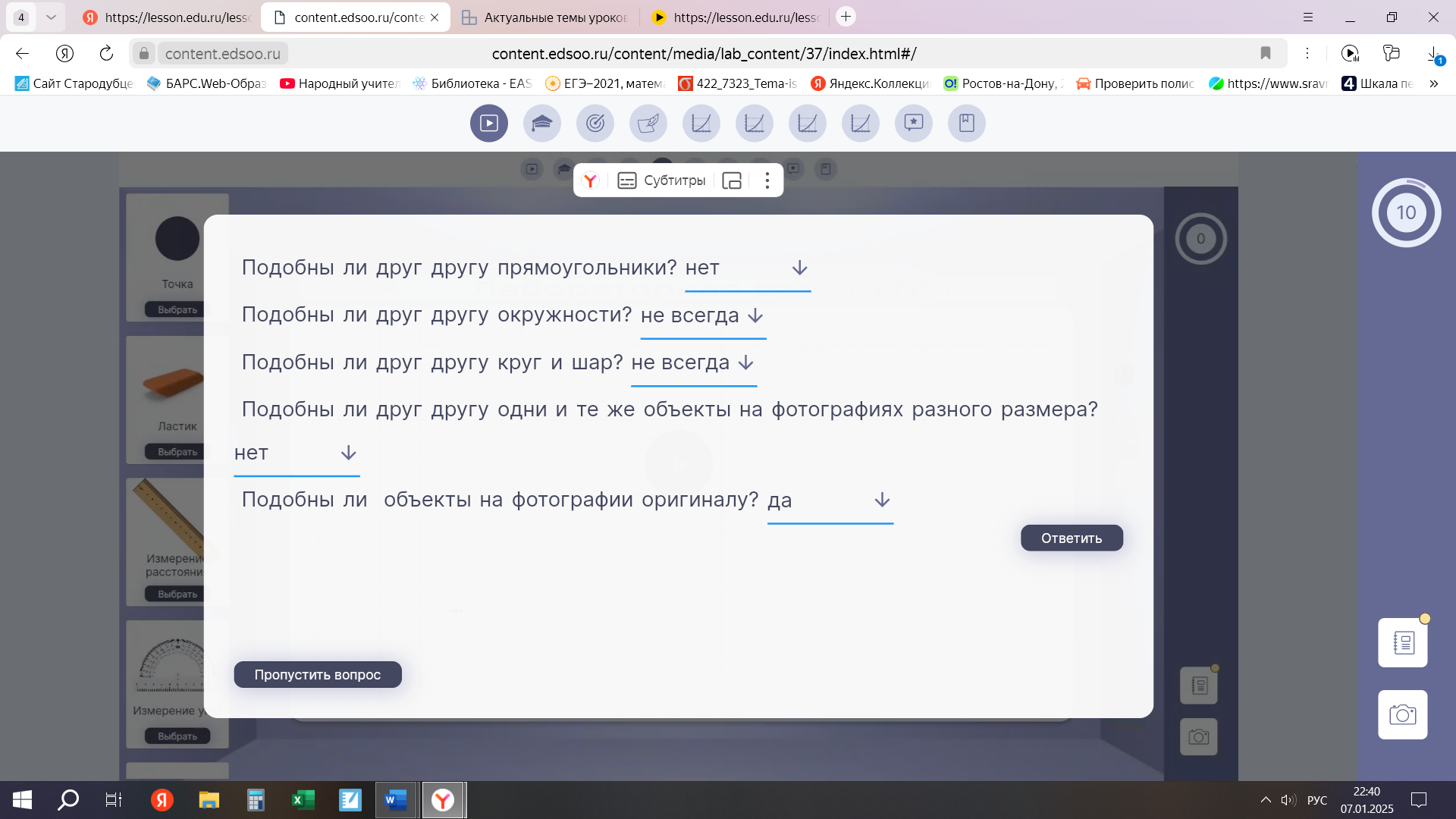Toggle picture-in-picture video mode icon
Screen dimensions: 1456x819
click(732, 180)
